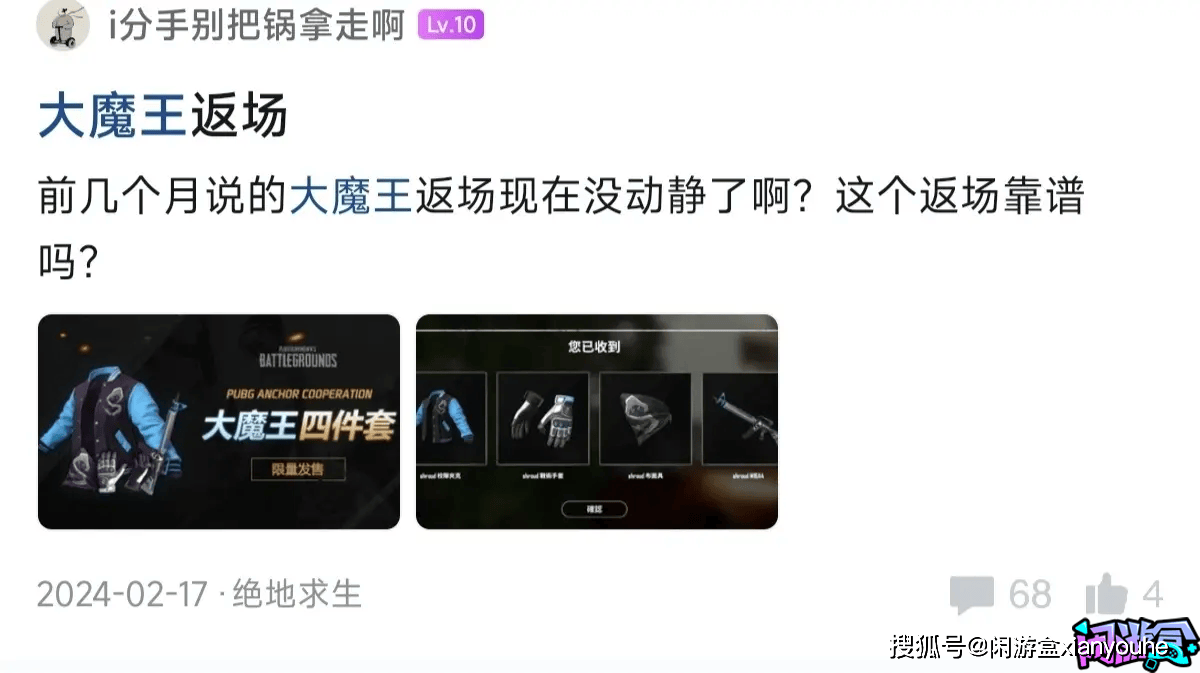
Task: Click the Lv.10 level badge
Action: point(451,25)
